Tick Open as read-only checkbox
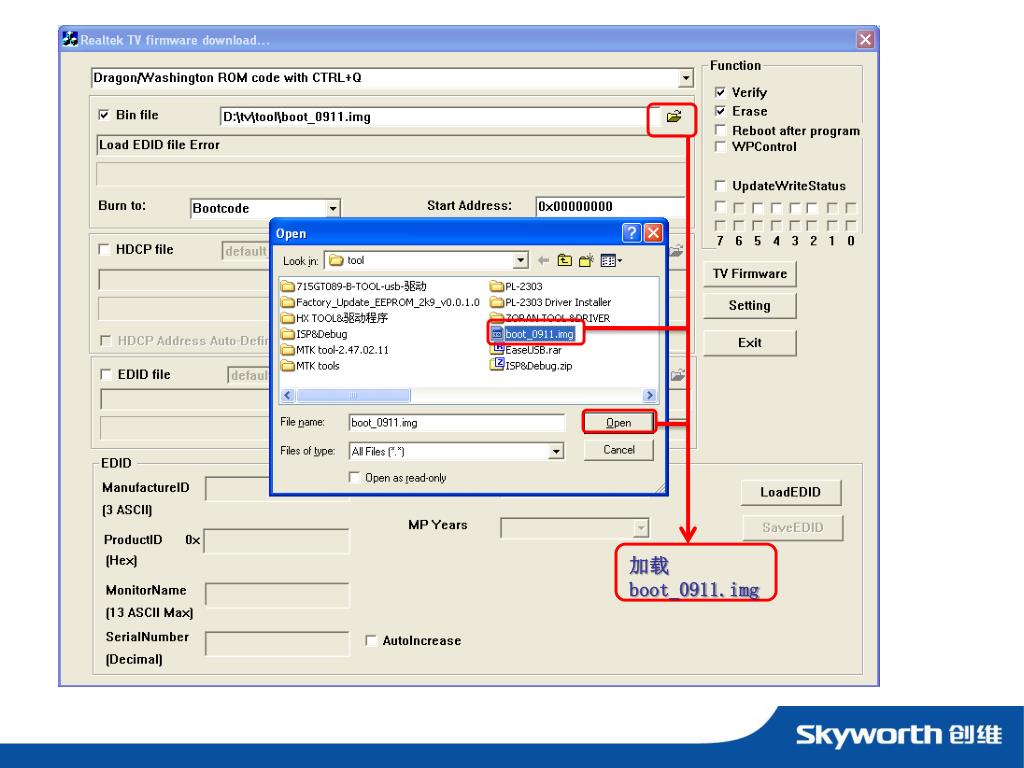Image resolution: width=1024 pixels, height=768 pixels. click(354, 478)
